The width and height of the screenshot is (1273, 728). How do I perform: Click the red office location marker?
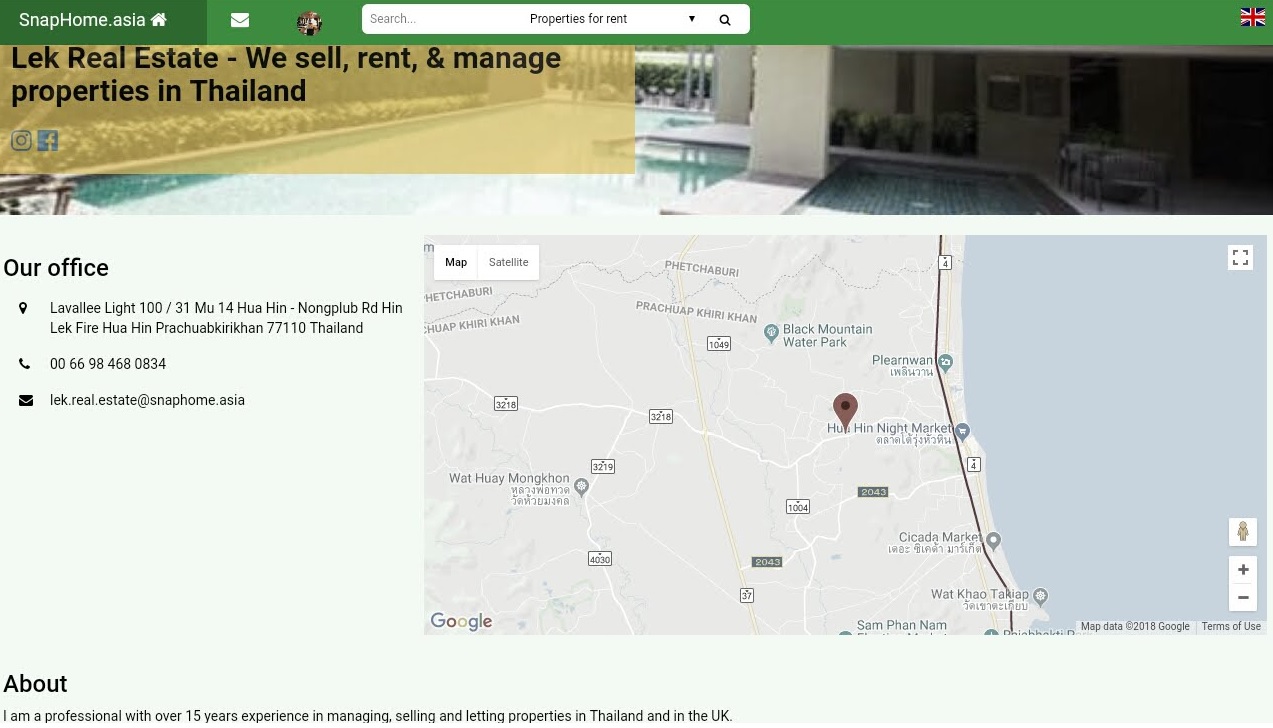coord(845,410)
